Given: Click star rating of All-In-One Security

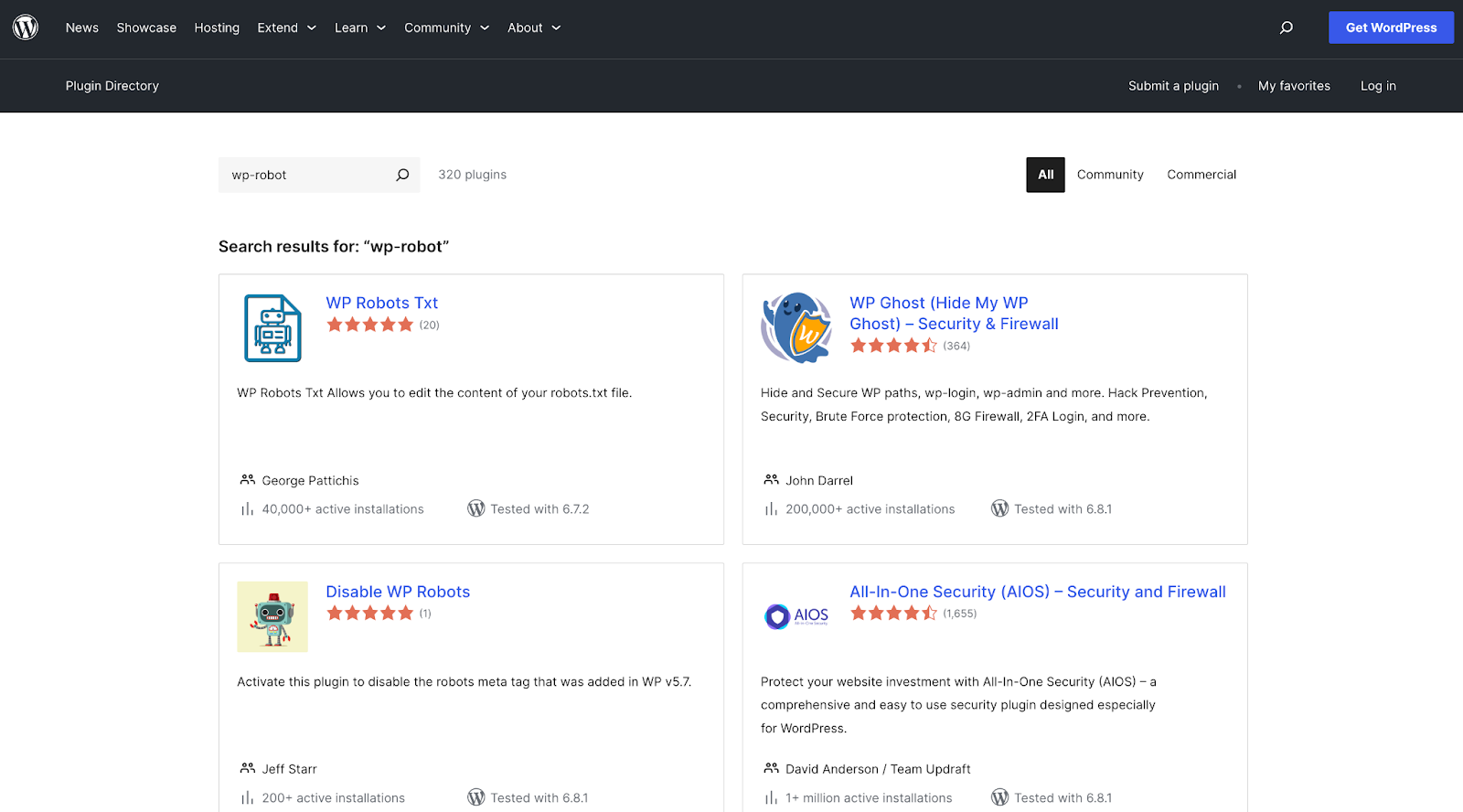Looking at the screenshot, I should coord(894,614).
